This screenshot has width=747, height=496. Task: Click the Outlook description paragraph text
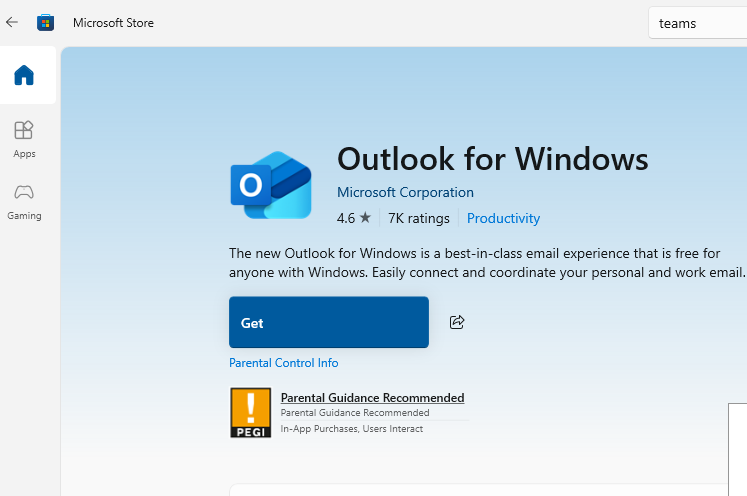486,262
